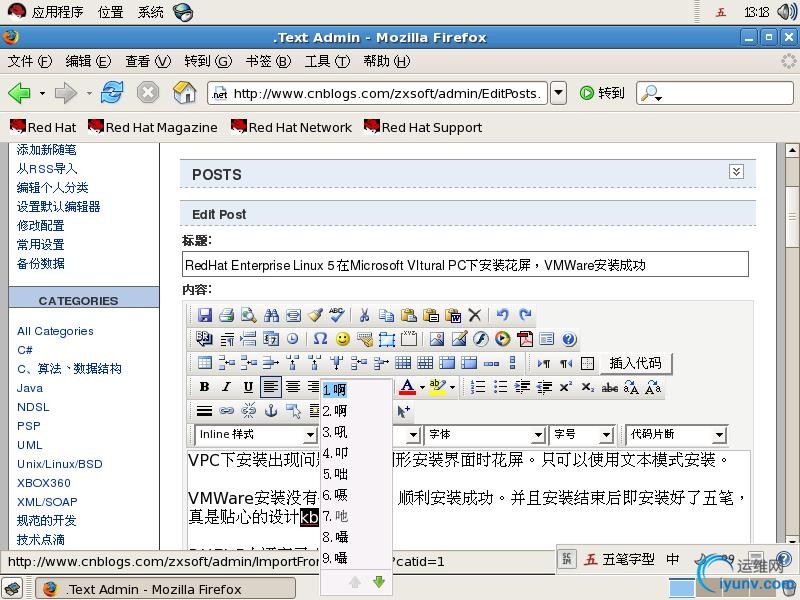Open the 查看 (V) menu
Screen dimensions: 800x600
coord(148,61)
